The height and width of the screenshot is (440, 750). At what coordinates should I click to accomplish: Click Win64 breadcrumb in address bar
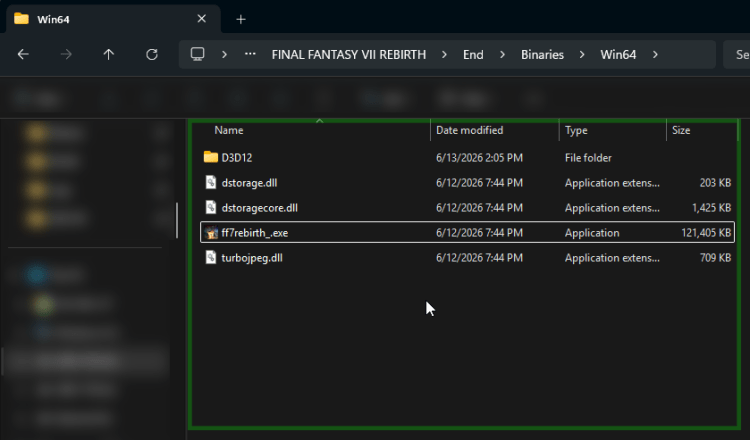point(618,55)
